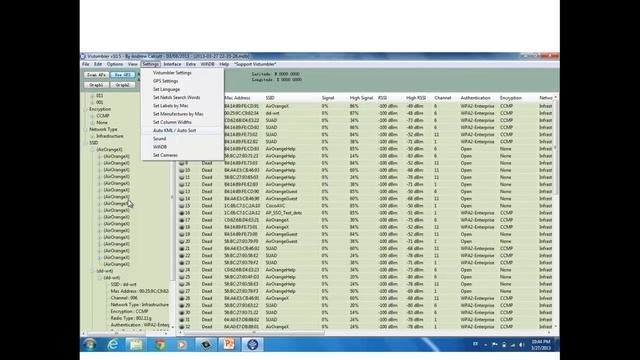Click the blue globe Vistumbler taskbar icon
Viewport: 640px width, 360px height.
253,344
